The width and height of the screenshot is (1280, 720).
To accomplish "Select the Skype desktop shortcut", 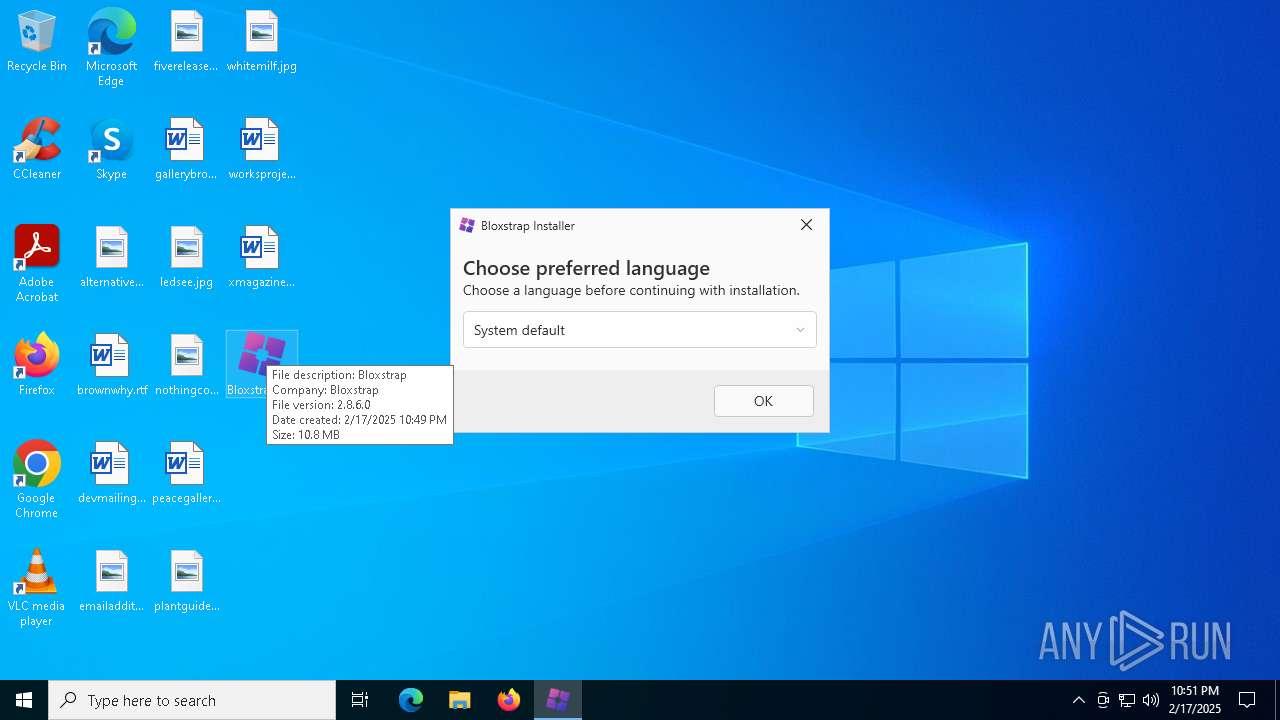I will pyautogui.click(x=111, y=149).
